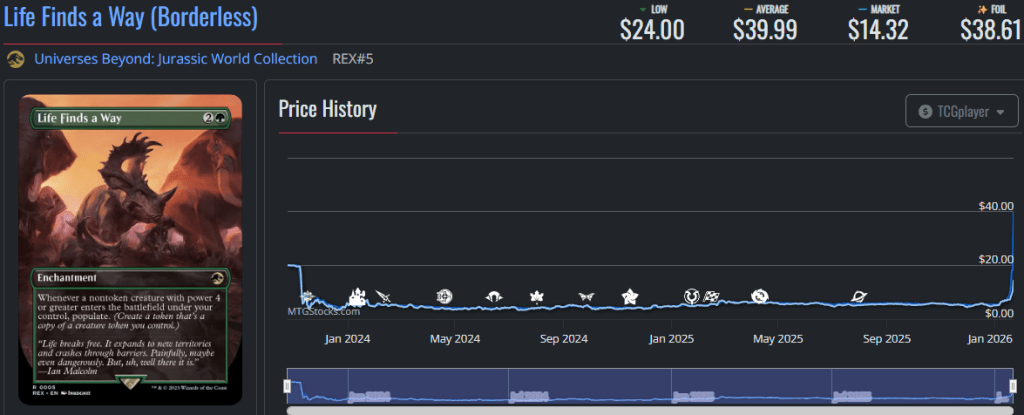Click the ringed planet set icon
1024x415 pixels.
859,296
